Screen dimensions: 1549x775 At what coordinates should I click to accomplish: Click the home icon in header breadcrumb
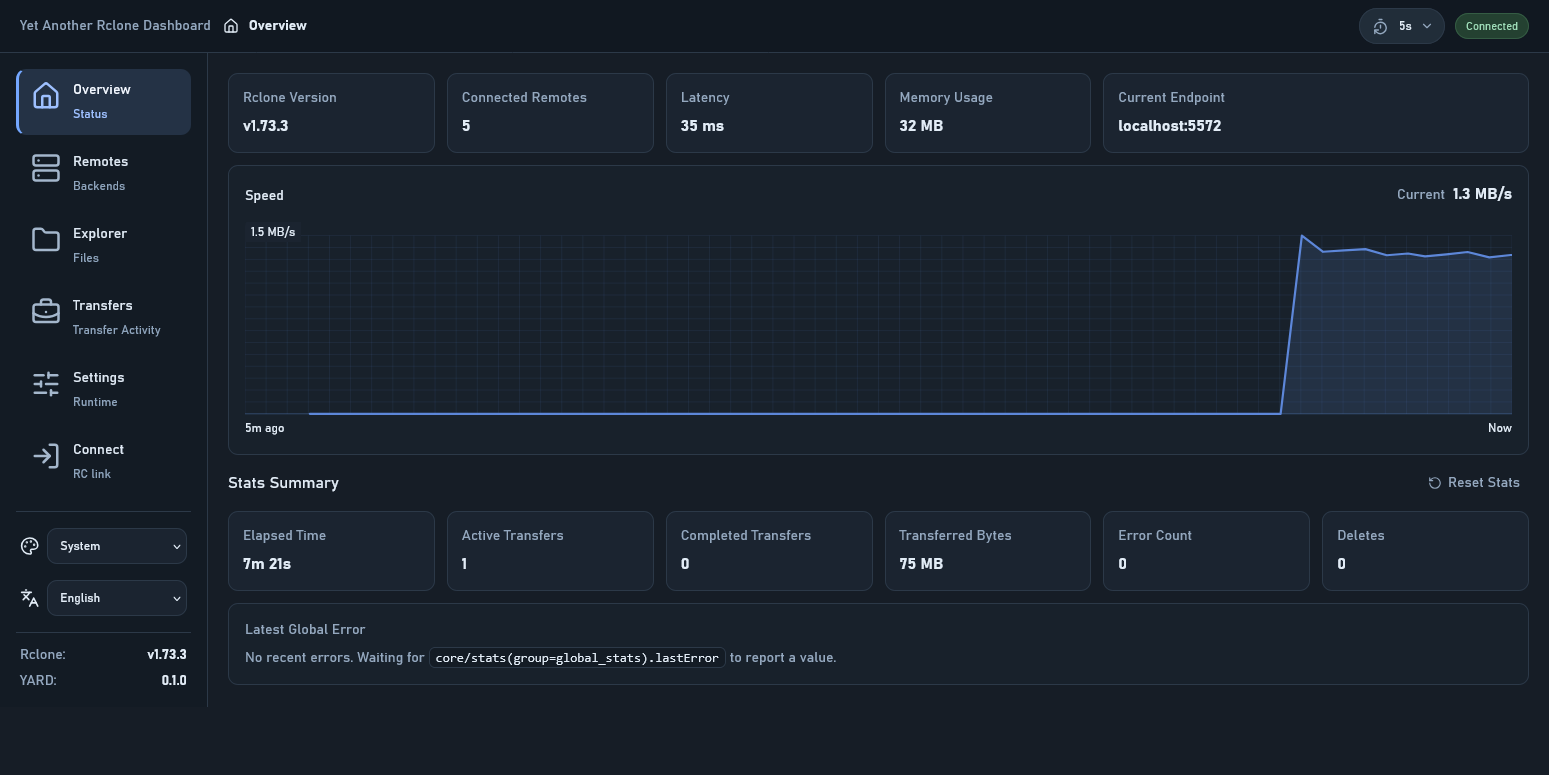(231, 26)
